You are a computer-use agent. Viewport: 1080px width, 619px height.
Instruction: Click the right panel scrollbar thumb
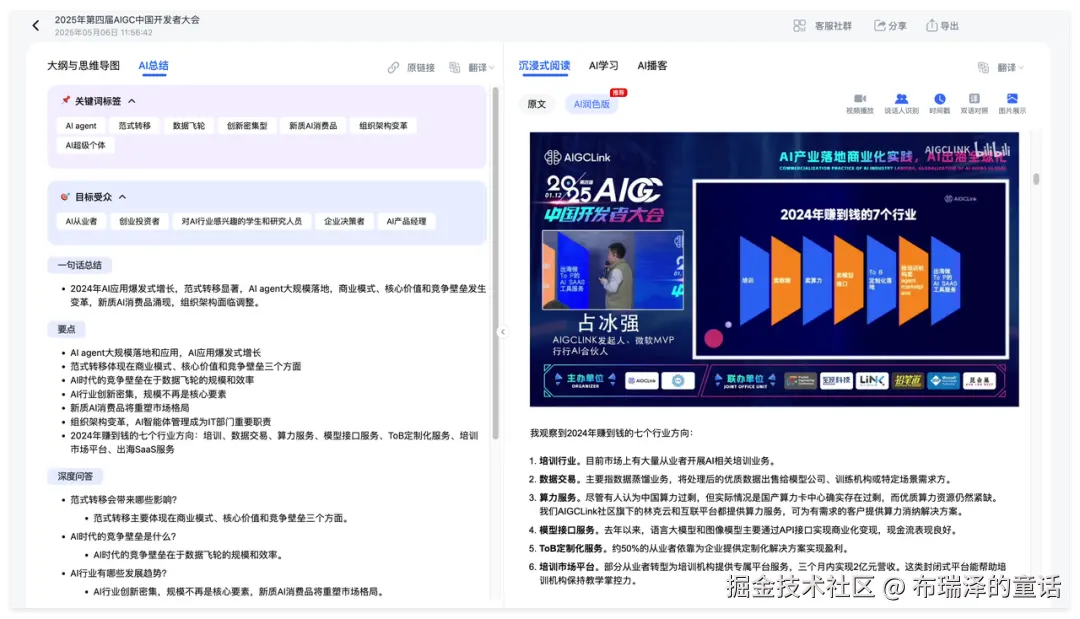tap(1036, 179)
